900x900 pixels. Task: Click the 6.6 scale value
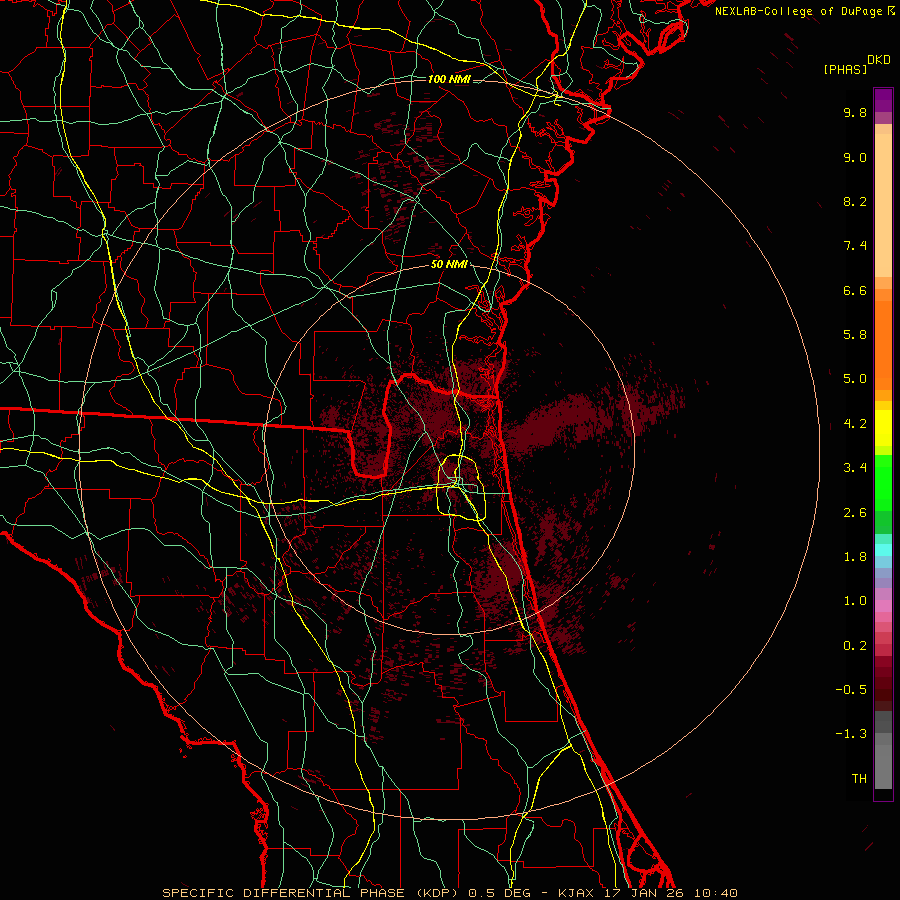pos(855,290)
